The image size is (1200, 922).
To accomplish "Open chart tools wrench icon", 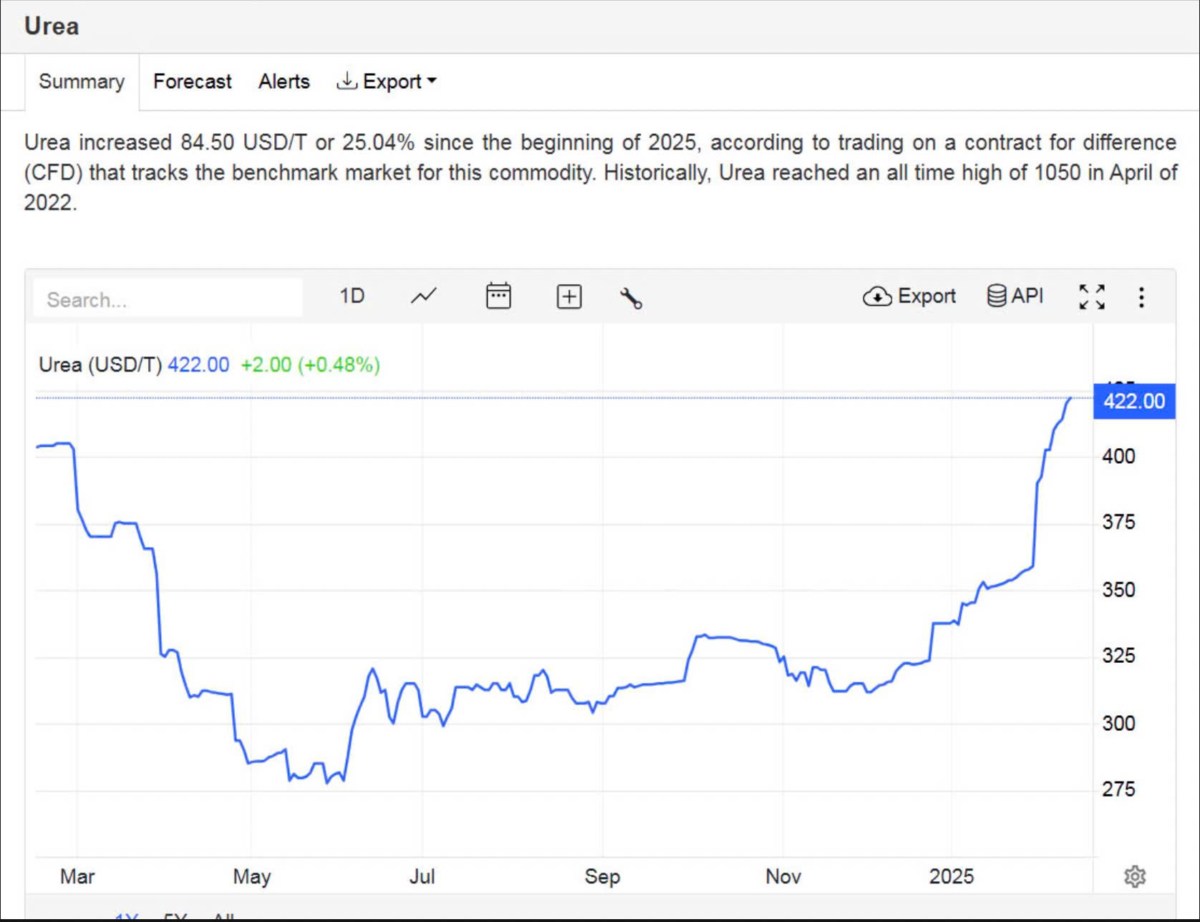I will [631, 297].
